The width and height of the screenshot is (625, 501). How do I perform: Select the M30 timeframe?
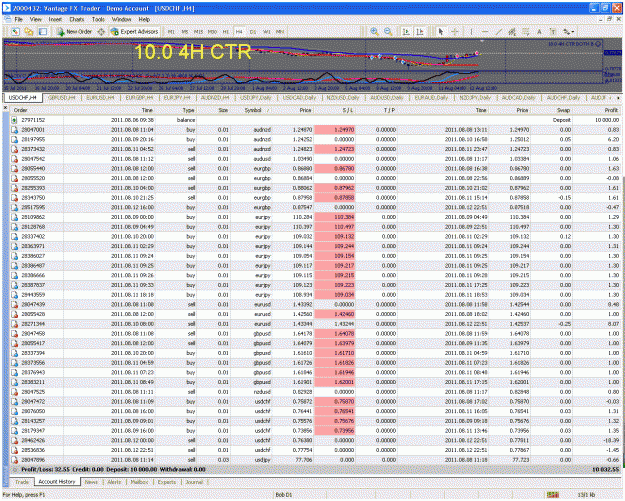pyautogui.click(x=212, y=32)
